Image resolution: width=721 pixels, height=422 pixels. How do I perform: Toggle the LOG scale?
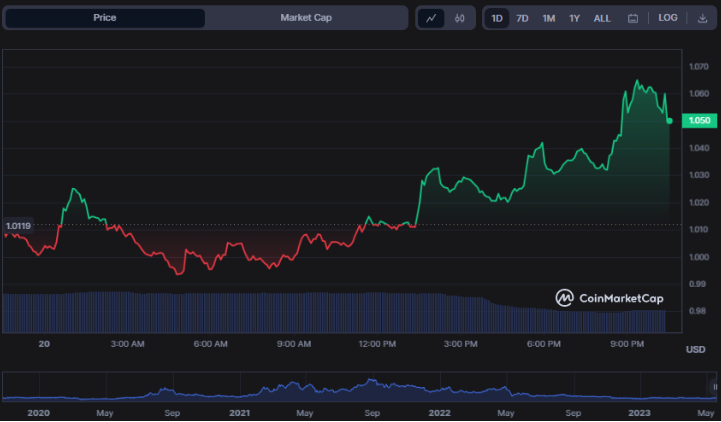[668, 18]
